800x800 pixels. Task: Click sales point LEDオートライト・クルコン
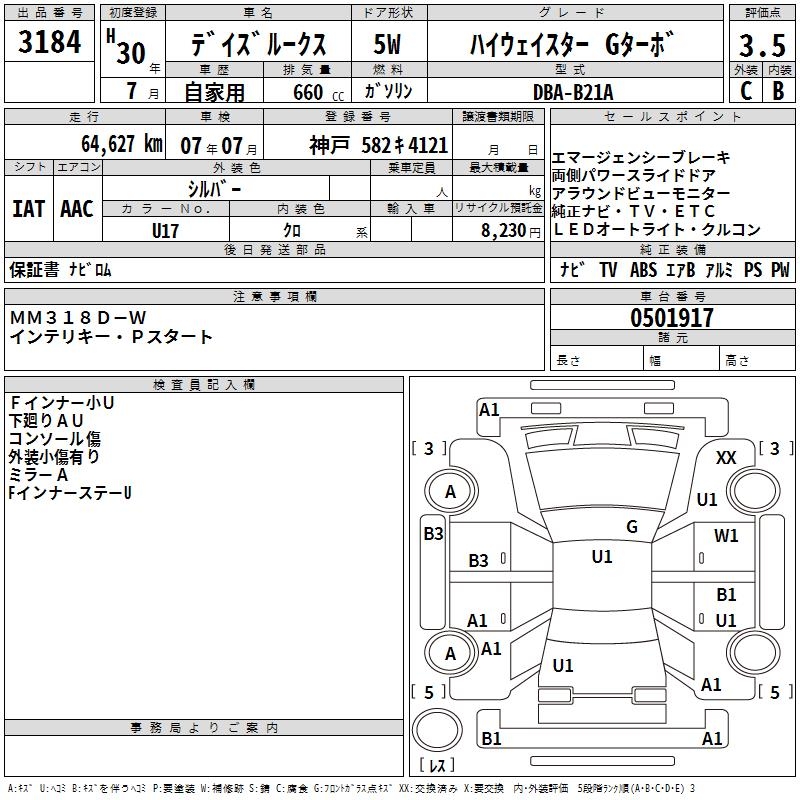[x=656, y=230]
